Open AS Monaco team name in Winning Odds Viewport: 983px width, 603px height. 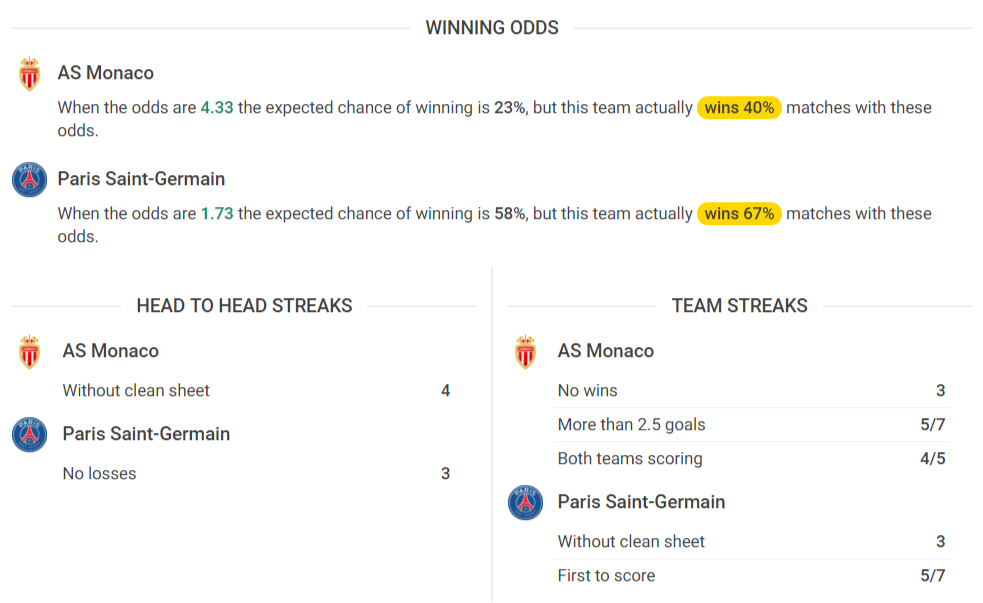click(105, 73)
